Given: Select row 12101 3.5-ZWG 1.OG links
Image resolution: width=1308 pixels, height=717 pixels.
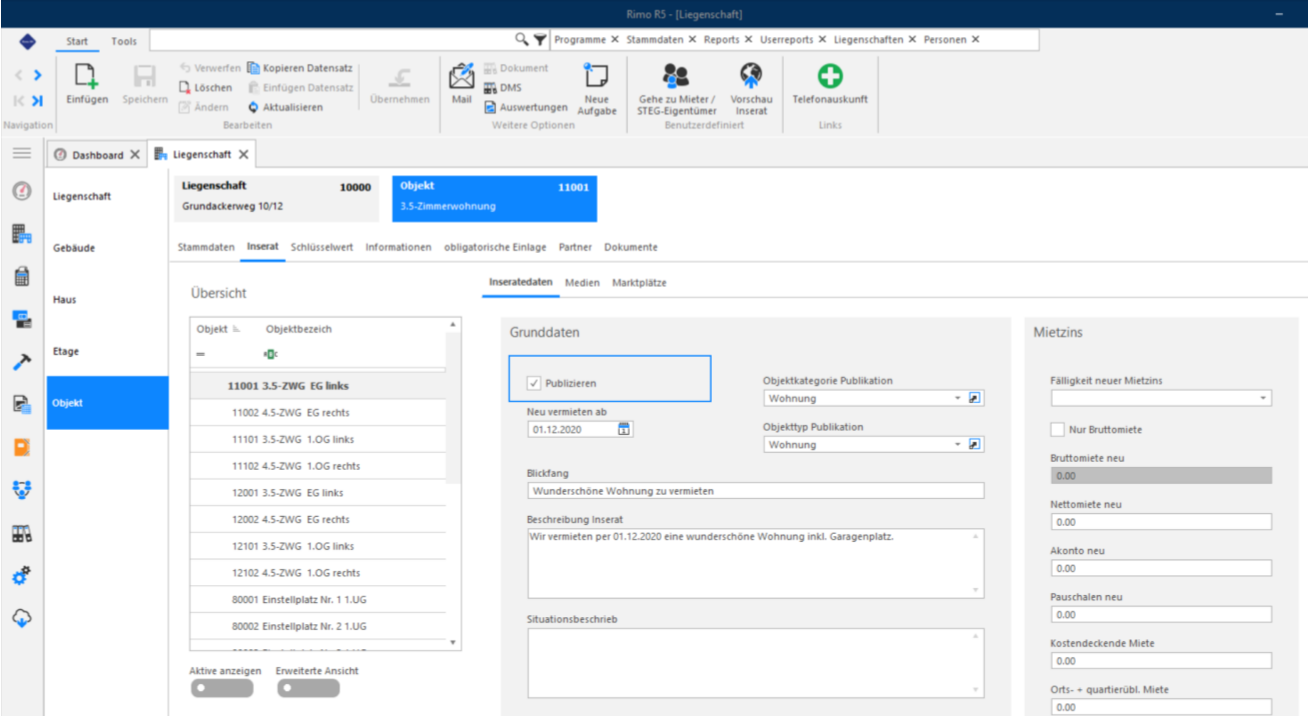Looking at the screenshot, I should pos(318,546).
